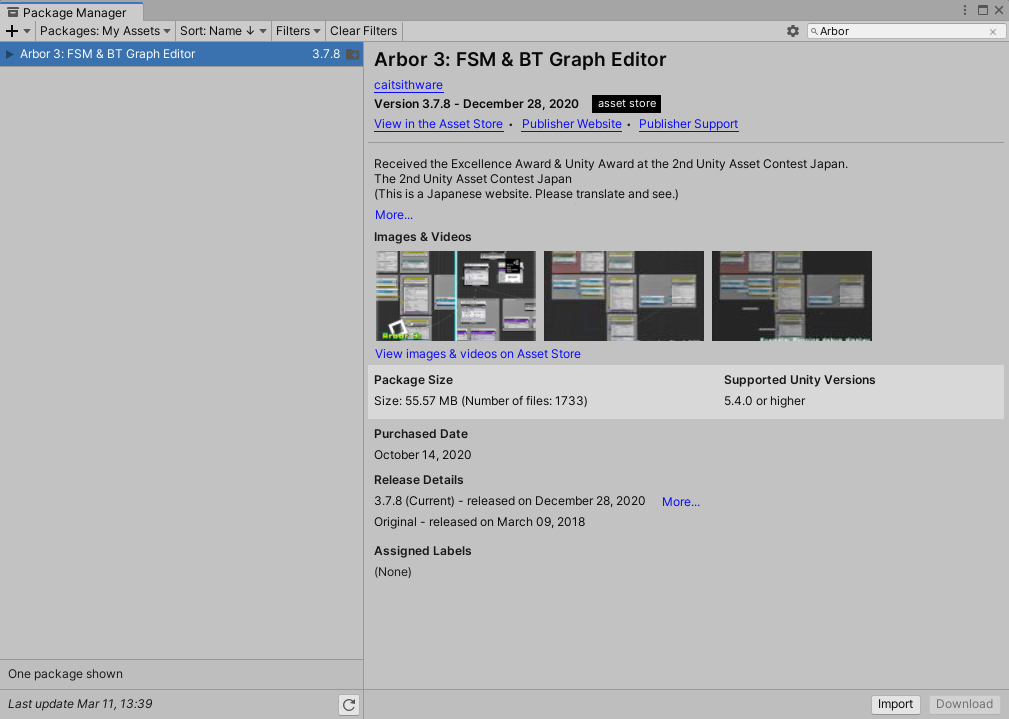Click the 5.4.0 or higher text

[x=764, y=401]
